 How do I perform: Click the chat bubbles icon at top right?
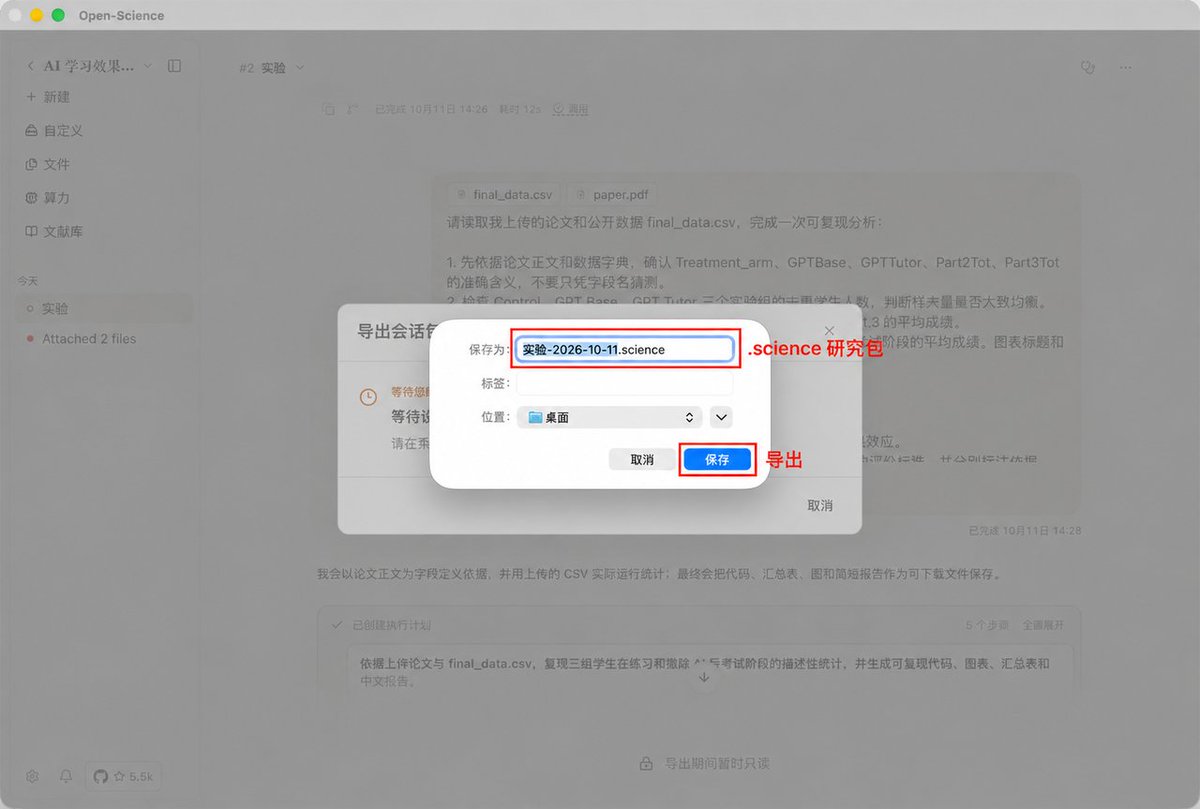[1089, 67]
